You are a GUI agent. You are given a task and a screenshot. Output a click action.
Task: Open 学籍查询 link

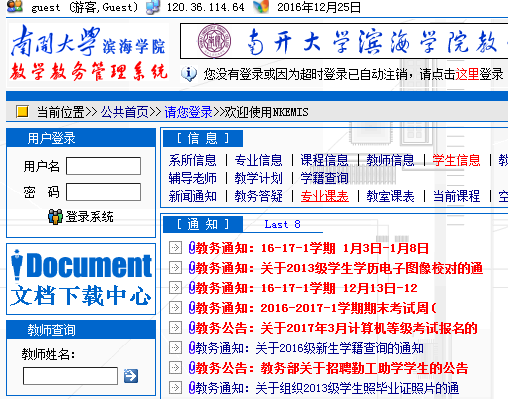click(x=324, y=178)
